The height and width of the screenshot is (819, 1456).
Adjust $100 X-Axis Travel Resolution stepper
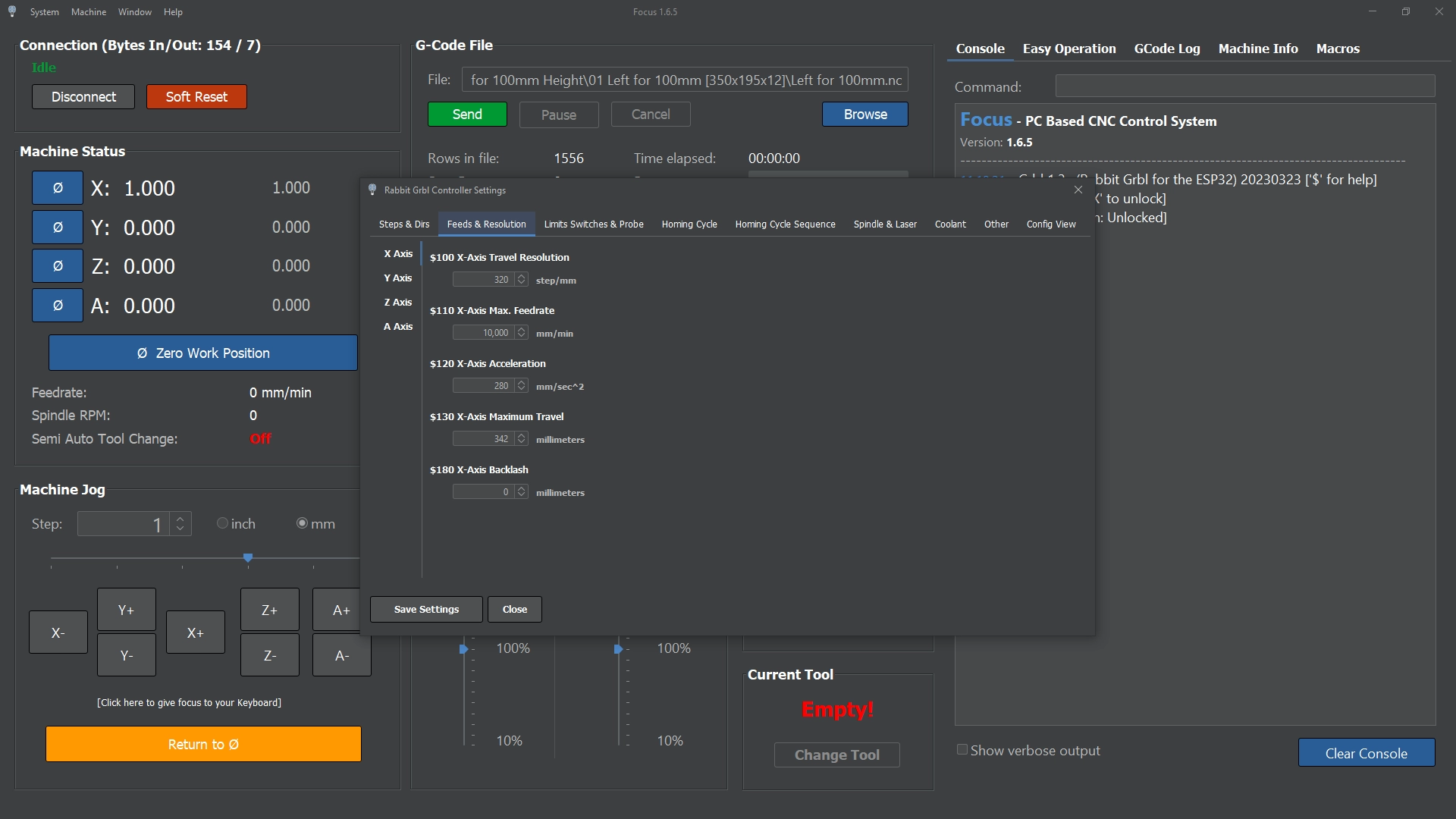(x=522, y=280)
